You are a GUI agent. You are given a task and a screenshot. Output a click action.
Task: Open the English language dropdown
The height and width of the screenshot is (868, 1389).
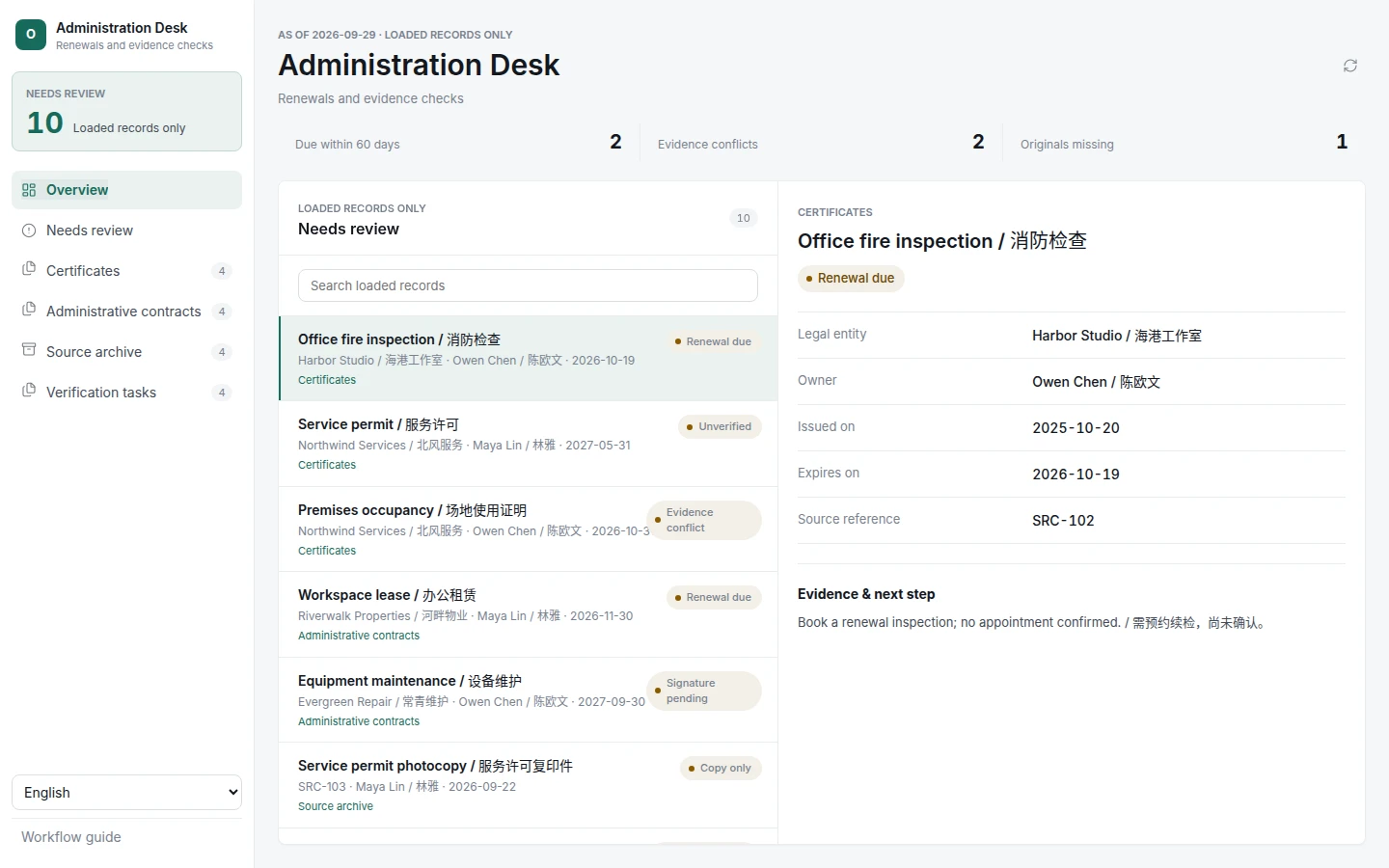(126, 793)
